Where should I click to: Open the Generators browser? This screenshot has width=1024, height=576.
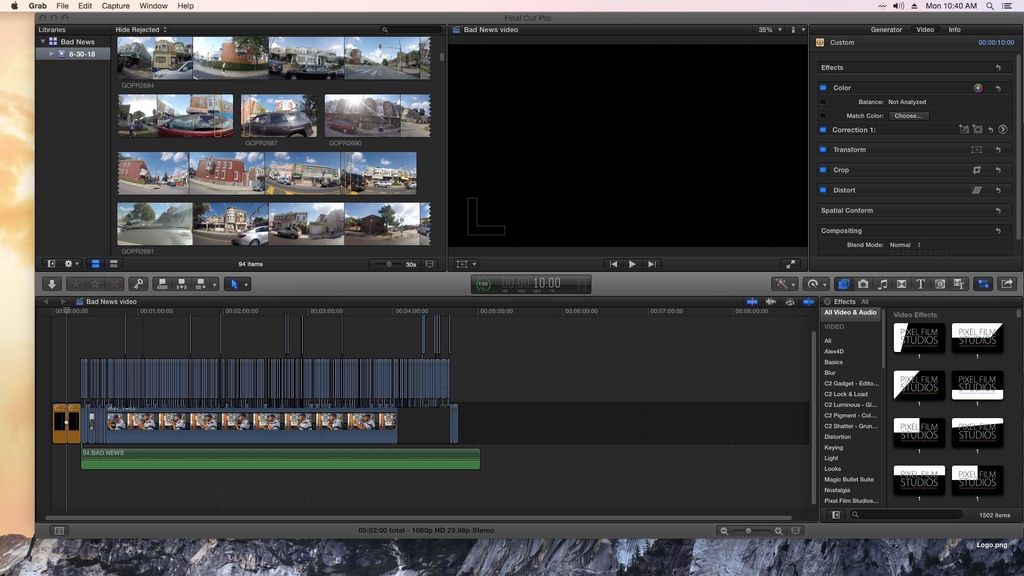[x=940, y=284]
